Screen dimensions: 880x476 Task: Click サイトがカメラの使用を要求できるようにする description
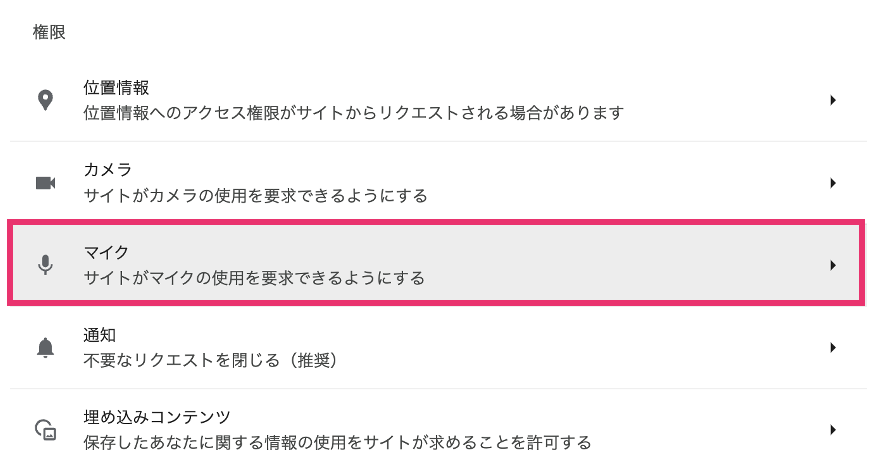(255, 196)
